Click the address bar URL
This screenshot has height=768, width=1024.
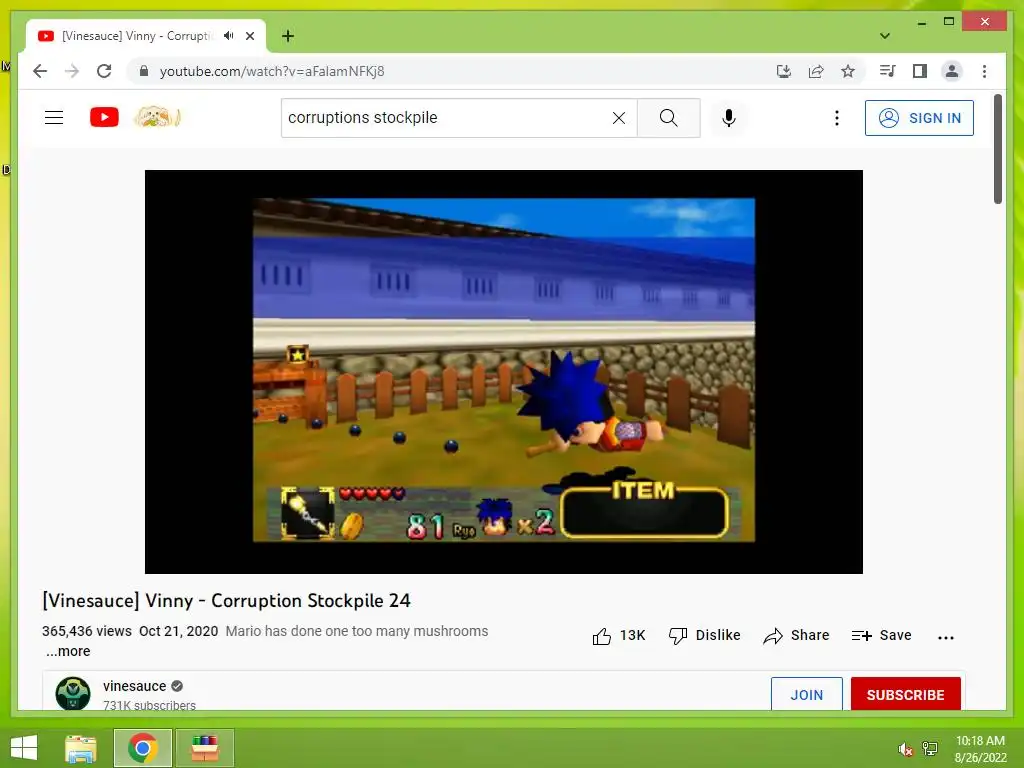click(272, 71)
